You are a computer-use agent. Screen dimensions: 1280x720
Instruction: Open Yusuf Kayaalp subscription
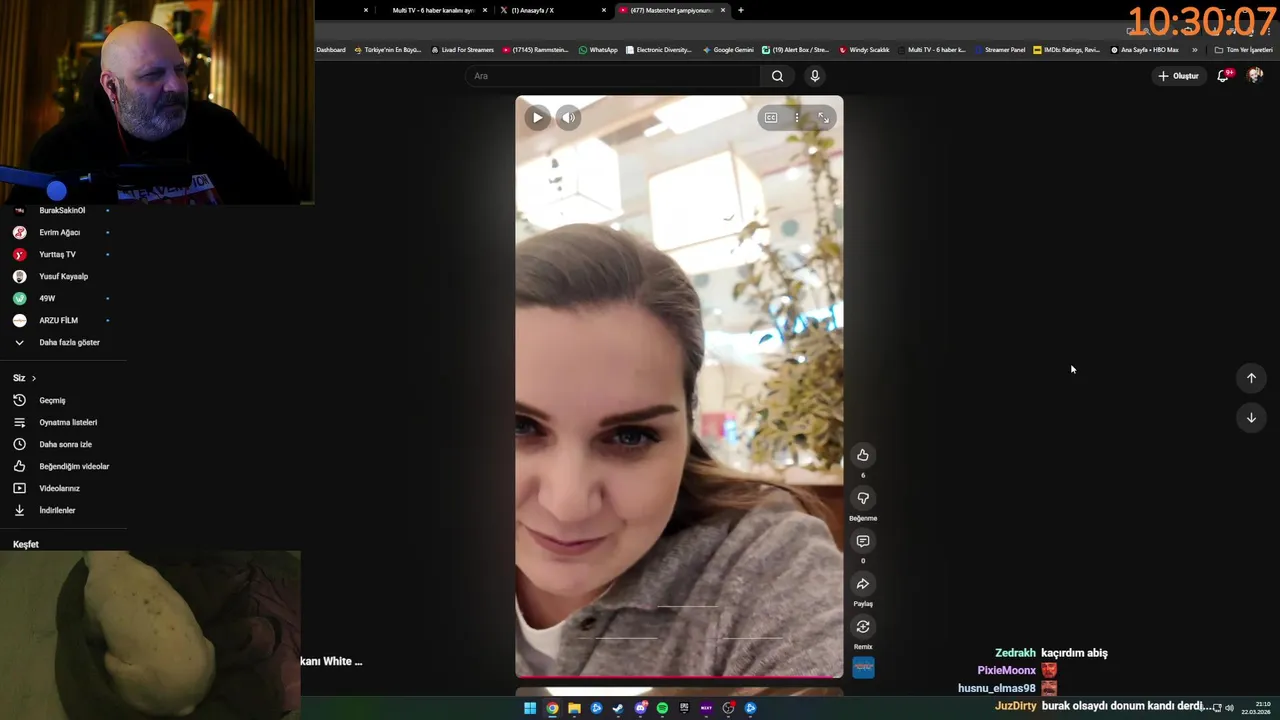(63, 276)
